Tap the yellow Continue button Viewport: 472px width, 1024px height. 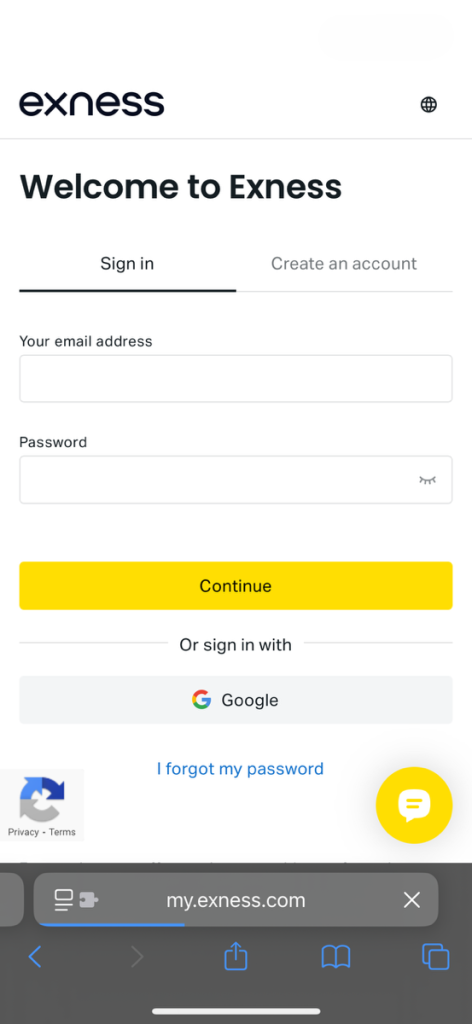point(236,586)
